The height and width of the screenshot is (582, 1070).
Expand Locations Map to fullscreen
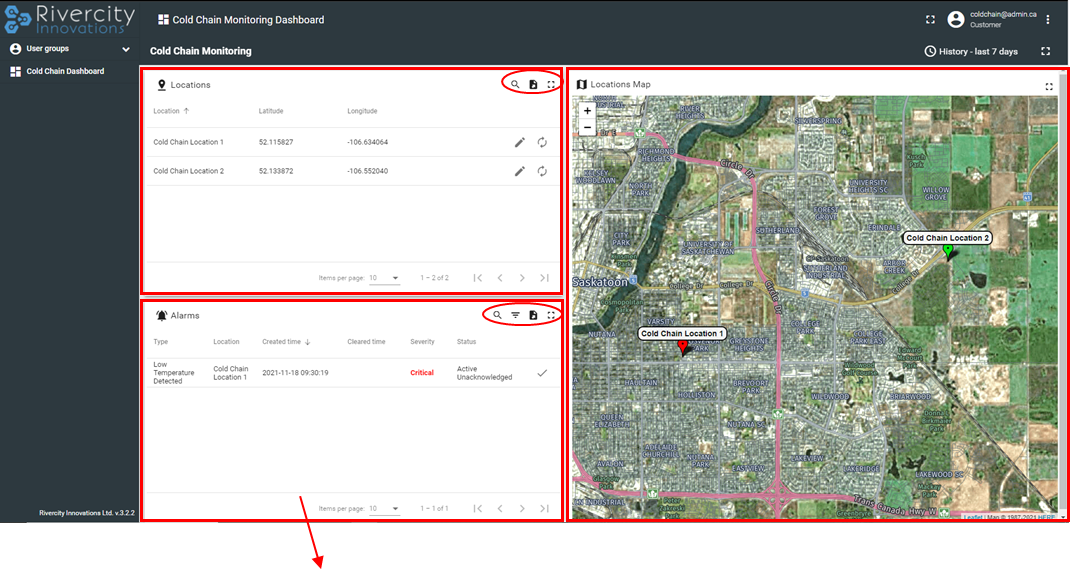[1049, 86]
